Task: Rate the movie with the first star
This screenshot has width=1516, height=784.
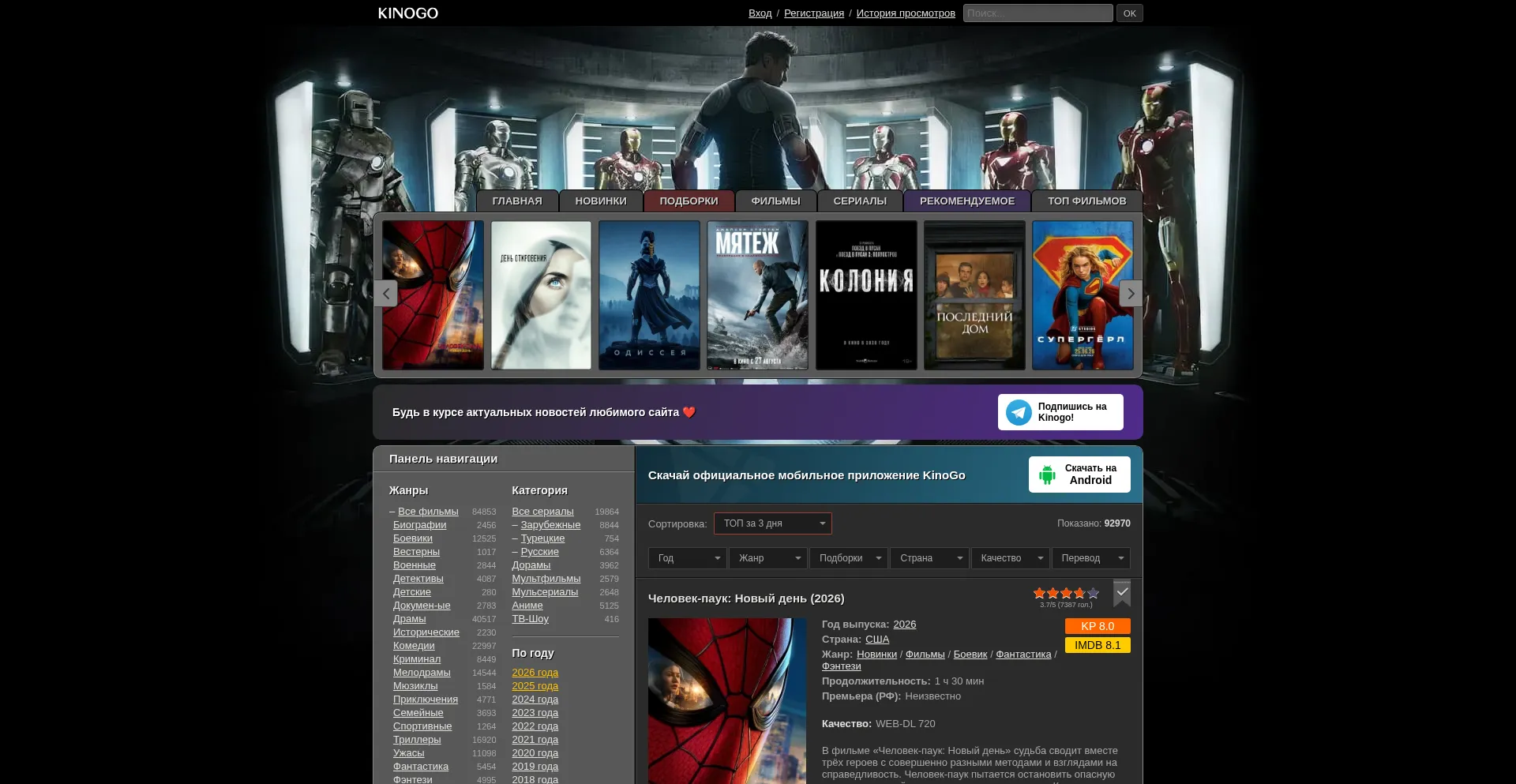Action: click(x=1039, y=593)
